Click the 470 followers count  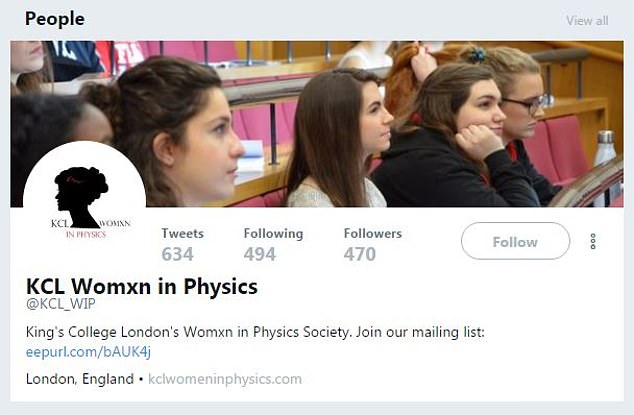click(360, 254)
